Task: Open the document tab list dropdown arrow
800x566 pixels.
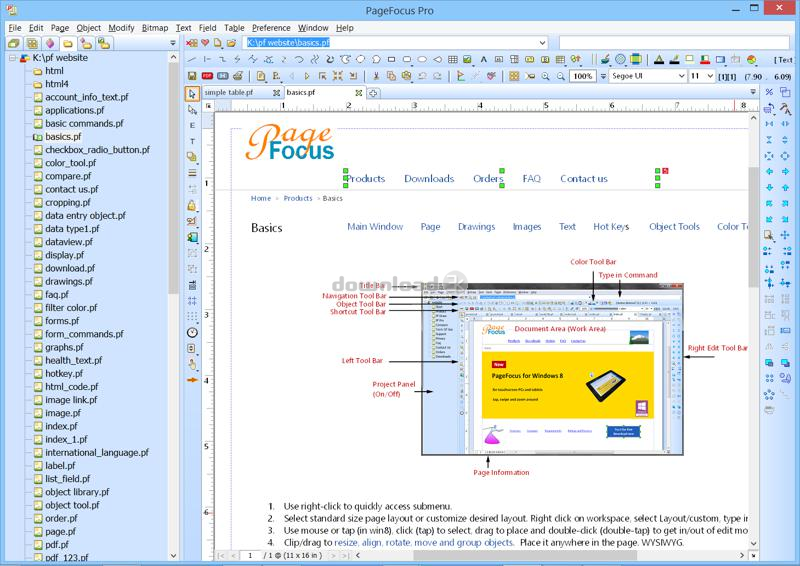Action: click(753, 92)
